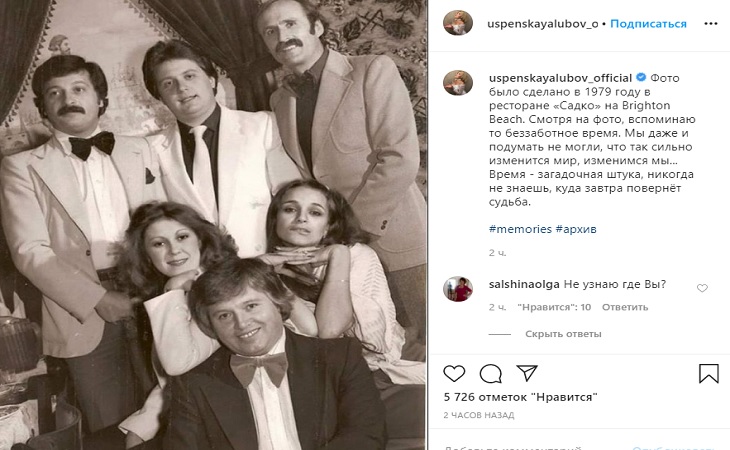Click the Подписаться follow button
The width and height of the screenshot is (730, 450).
point(648,23)
